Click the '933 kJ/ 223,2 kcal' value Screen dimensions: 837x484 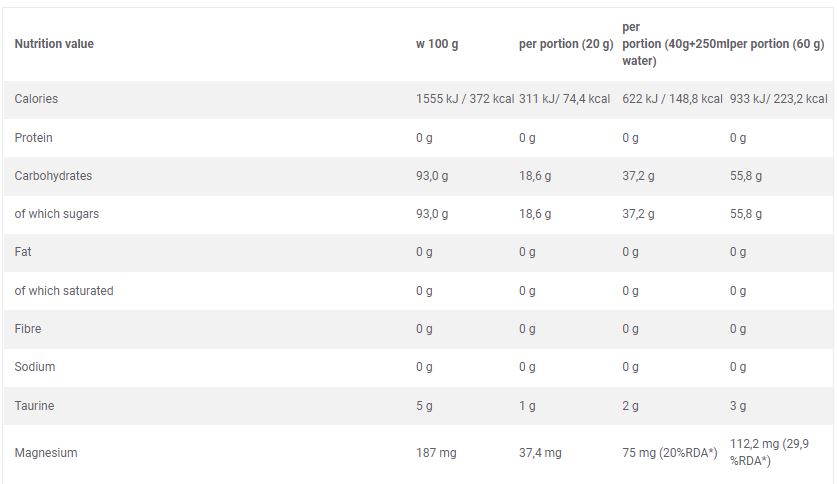pyautogui.click(x=778, y=99)
